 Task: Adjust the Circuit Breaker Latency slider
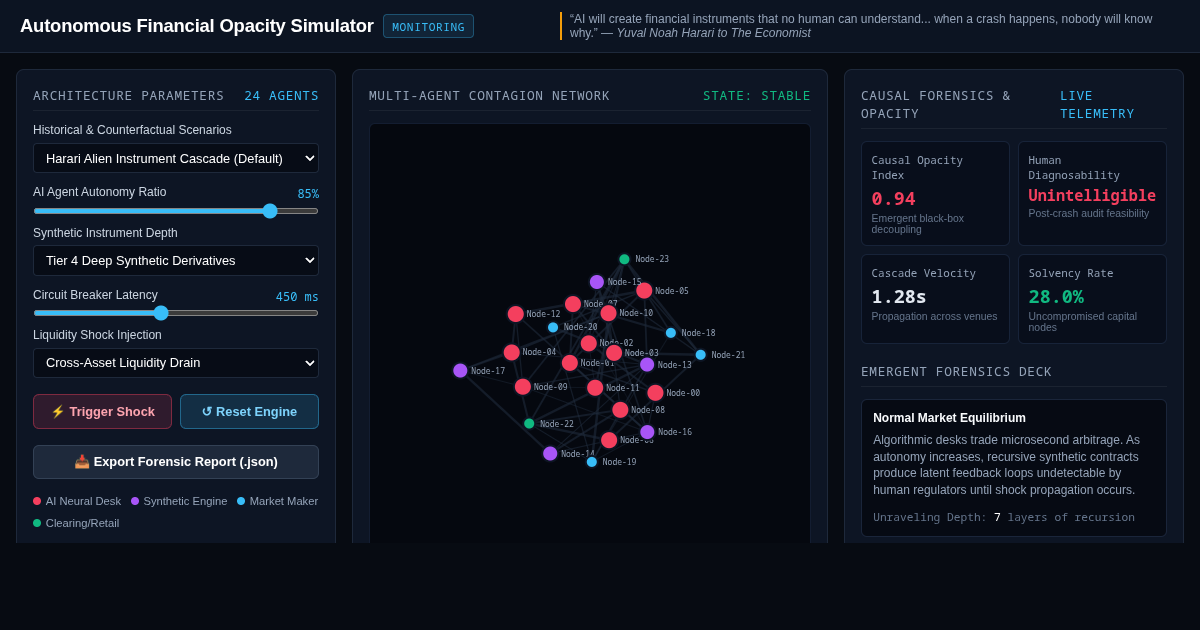tap(176, 313)
